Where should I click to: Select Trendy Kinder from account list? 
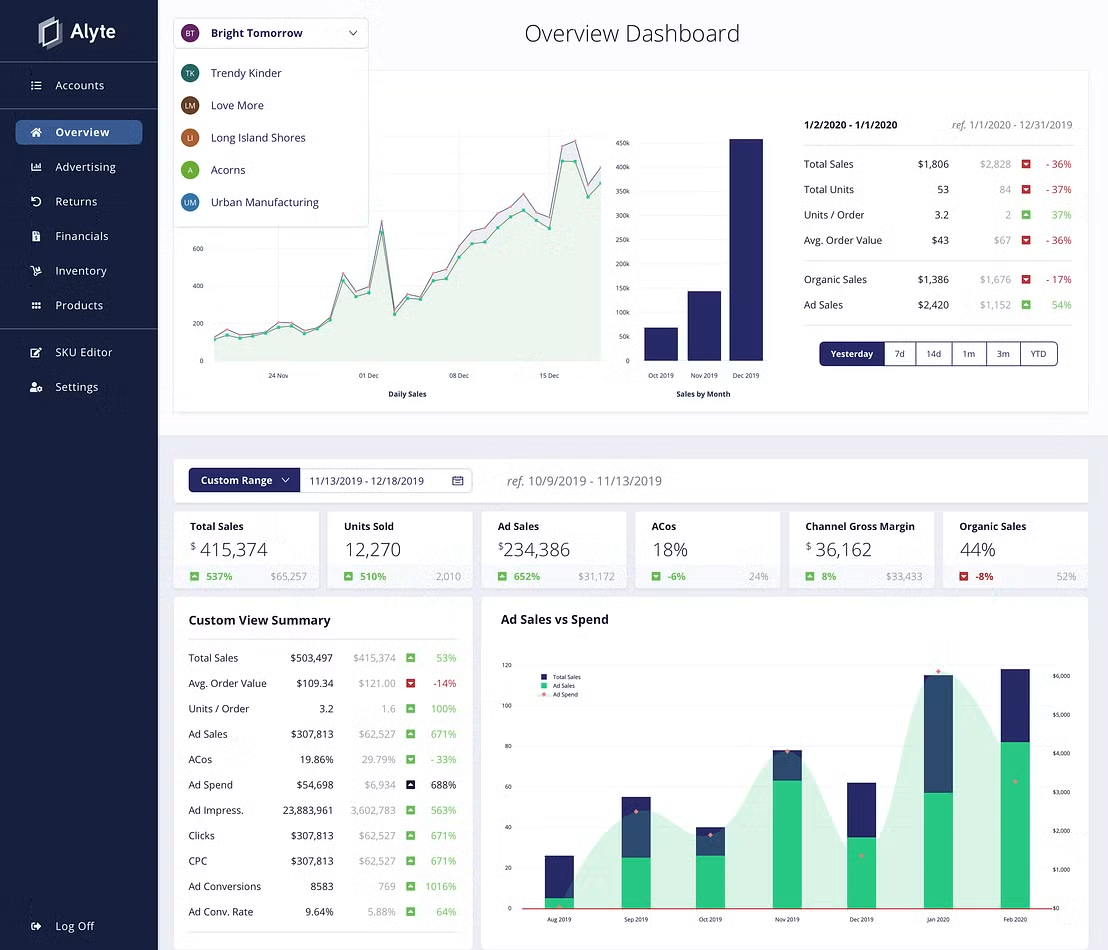coord(246,74)
